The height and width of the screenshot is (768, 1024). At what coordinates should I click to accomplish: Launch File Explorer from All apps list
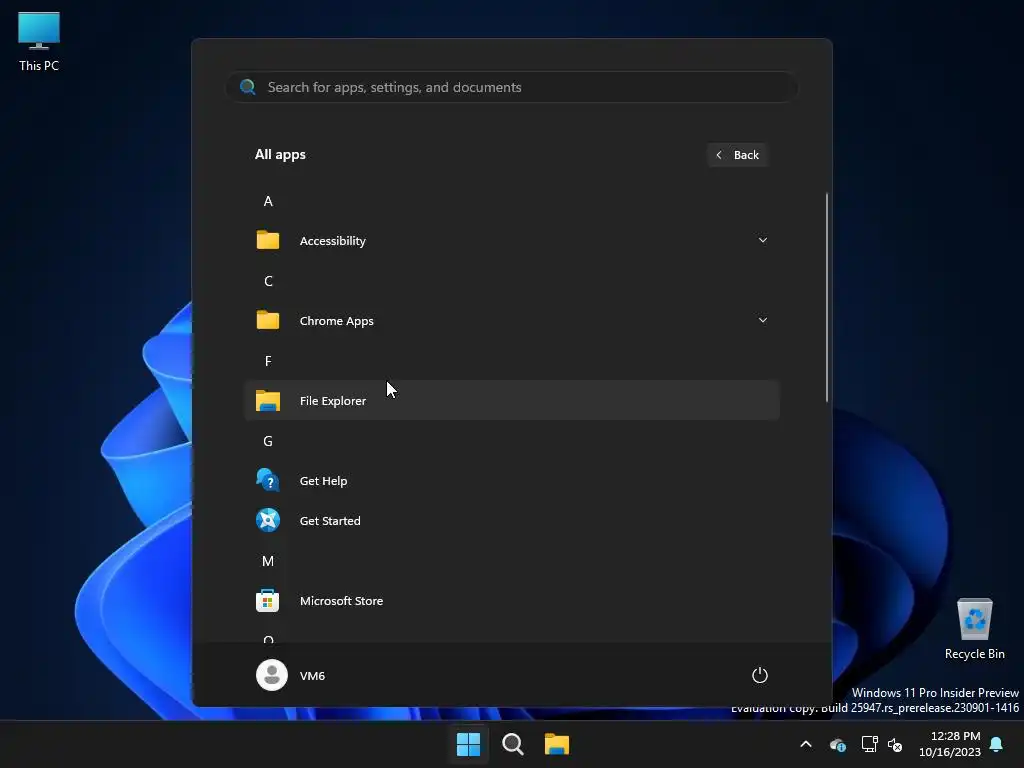(x=512, y=400)
